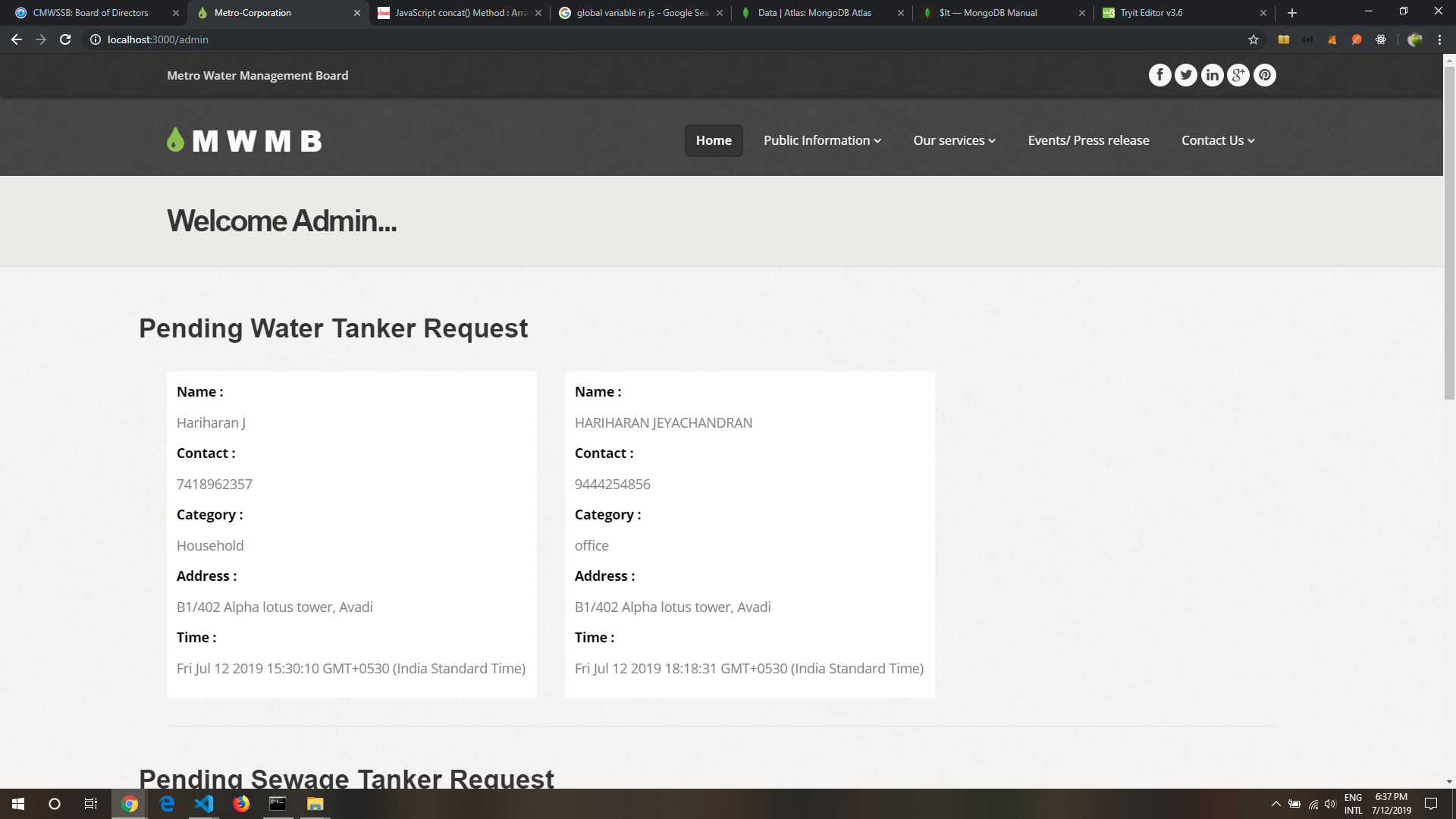
Task: Switch to global variable in js tab
Action: [x=642, y=13]
